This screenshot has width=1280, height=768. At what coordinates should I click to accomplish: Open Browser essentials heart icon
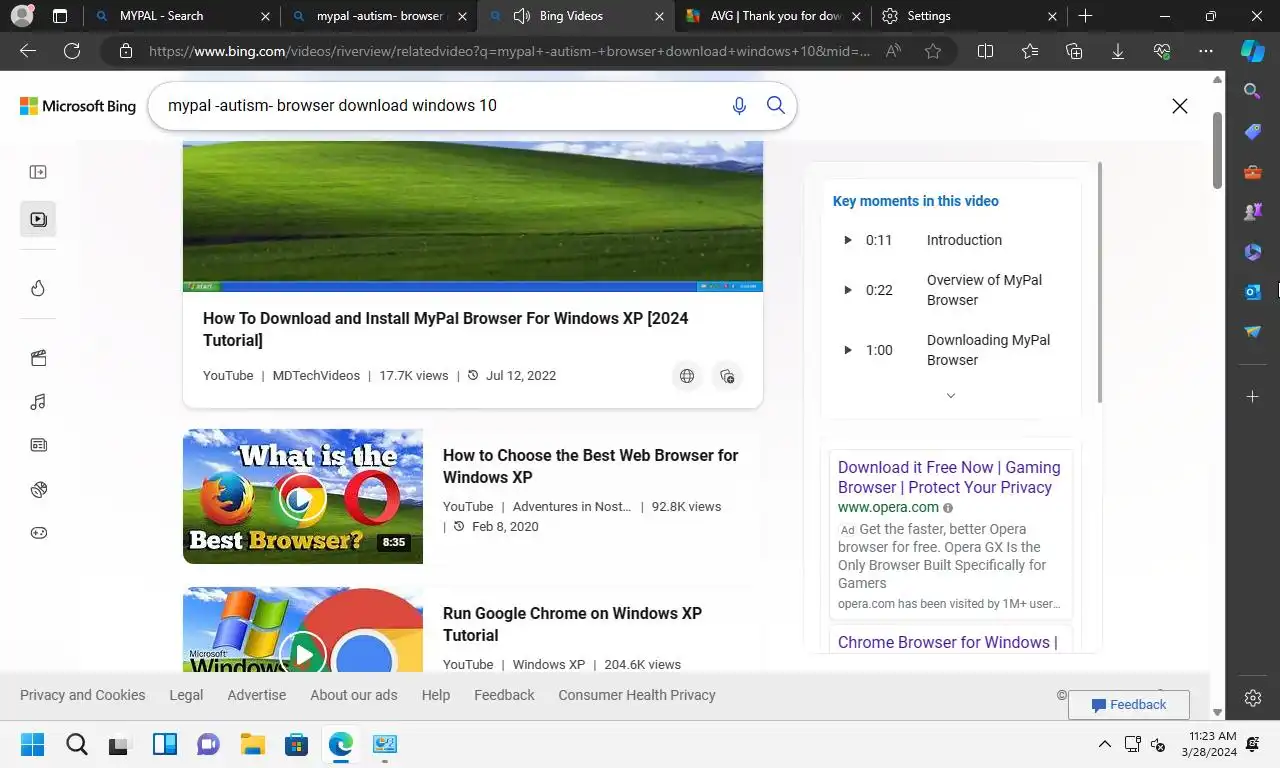[x=1162, y=51]
